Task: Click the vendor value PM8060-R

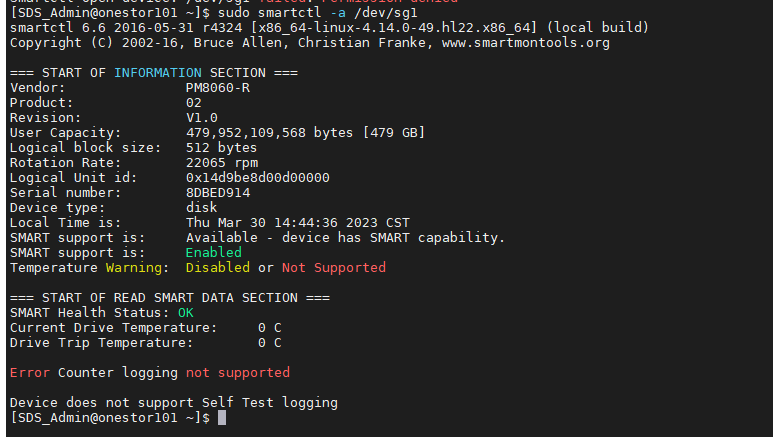Action: [218, 88]
